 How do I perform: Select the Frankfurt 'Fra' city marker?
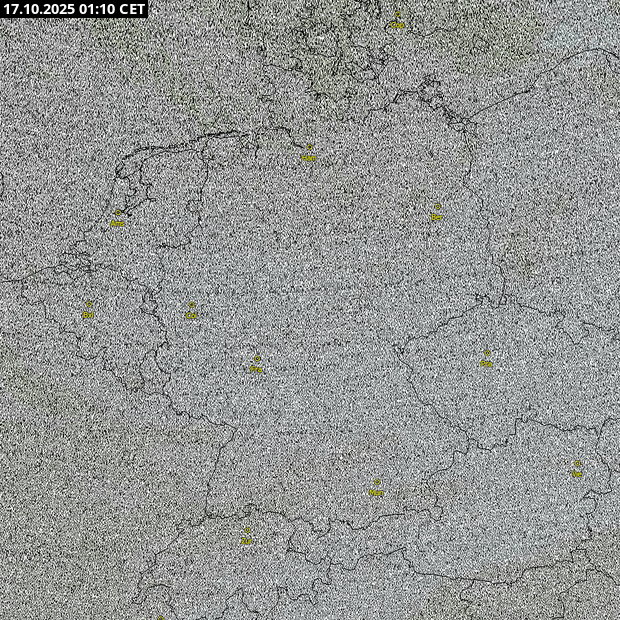[257, 359]
